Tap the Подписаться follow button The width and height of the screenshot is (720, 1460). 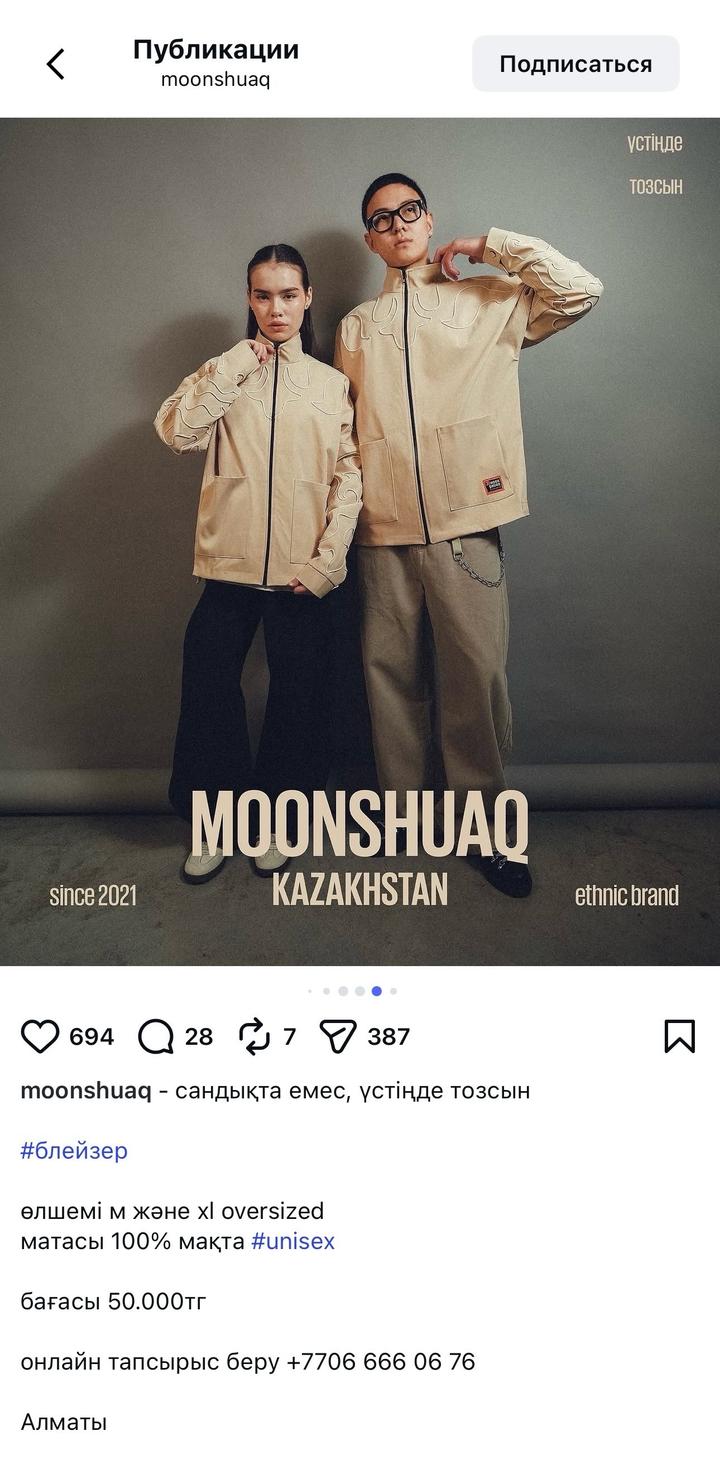pyautogui.click(x=576, y=64)
